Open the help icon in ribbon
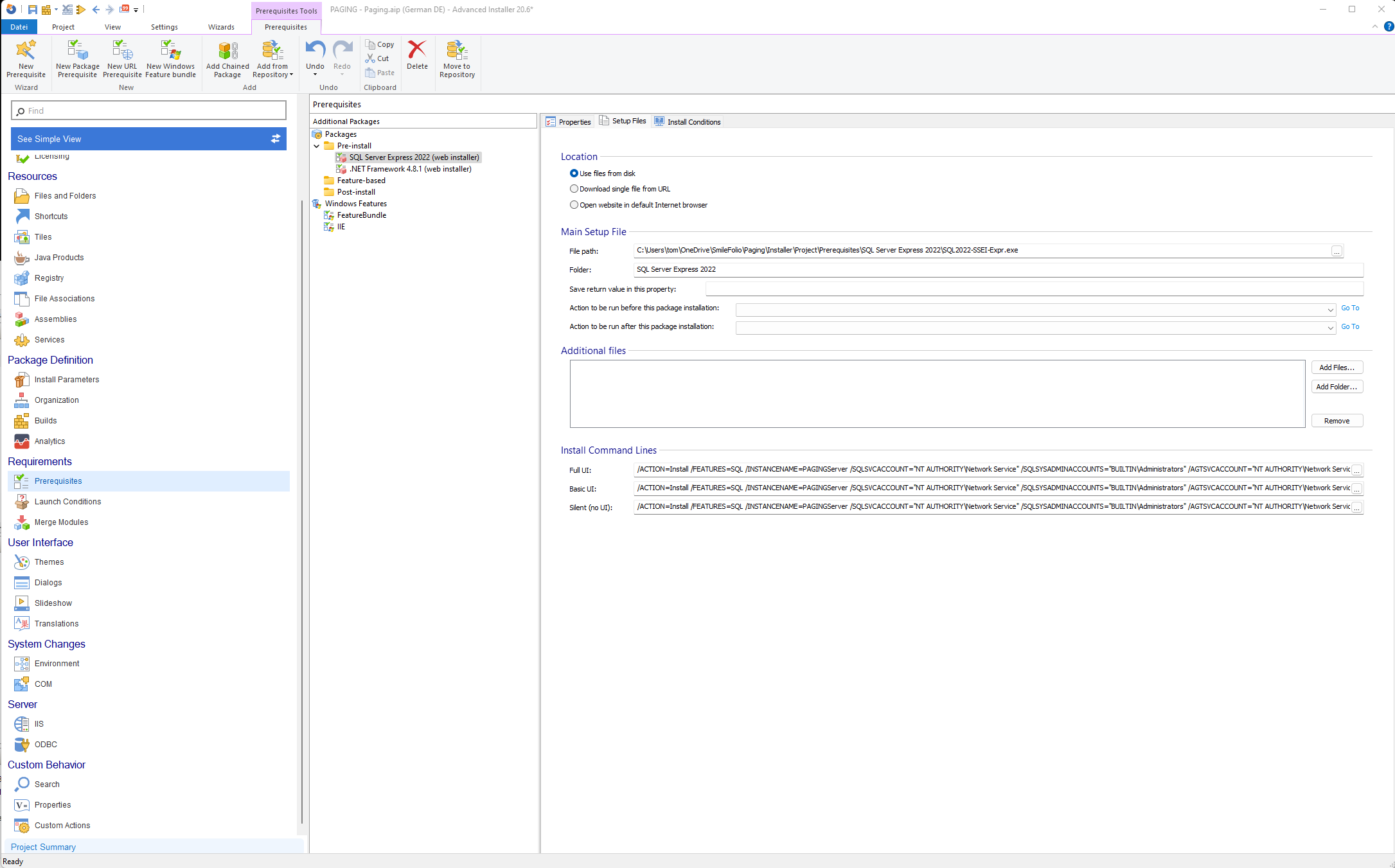The width and height of the screenshot is (1395, 868). (1389, 26)
